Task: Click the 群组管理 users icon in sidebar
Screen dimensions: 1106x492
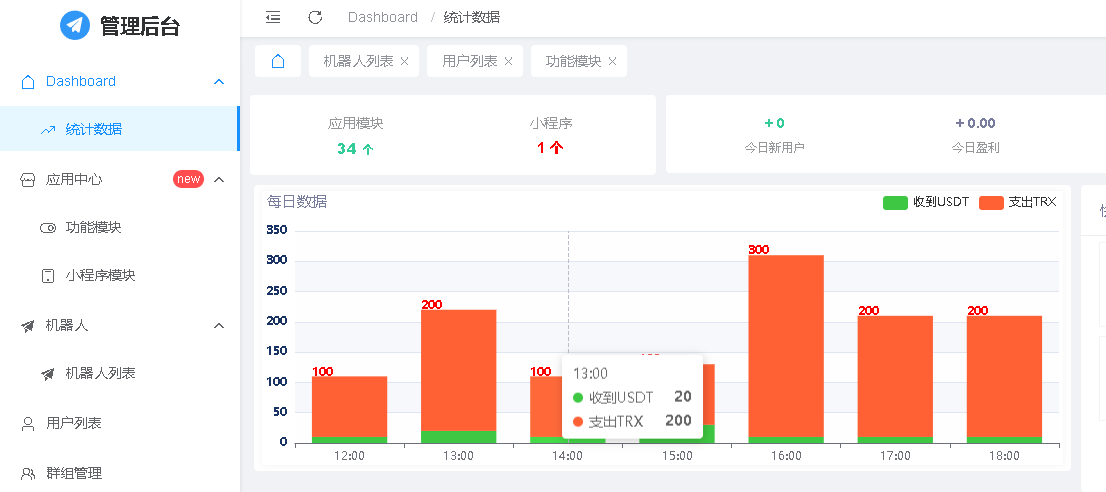Action: click(28, 473)
